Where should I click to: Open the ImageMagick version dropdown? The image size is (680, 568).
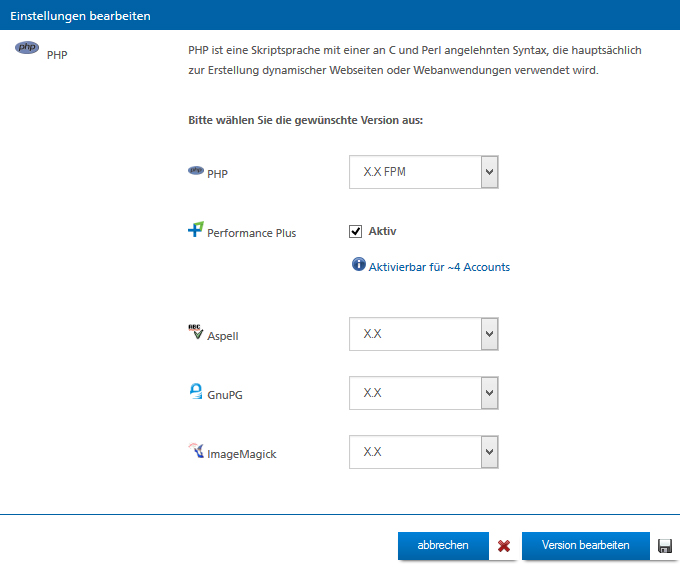424,452
